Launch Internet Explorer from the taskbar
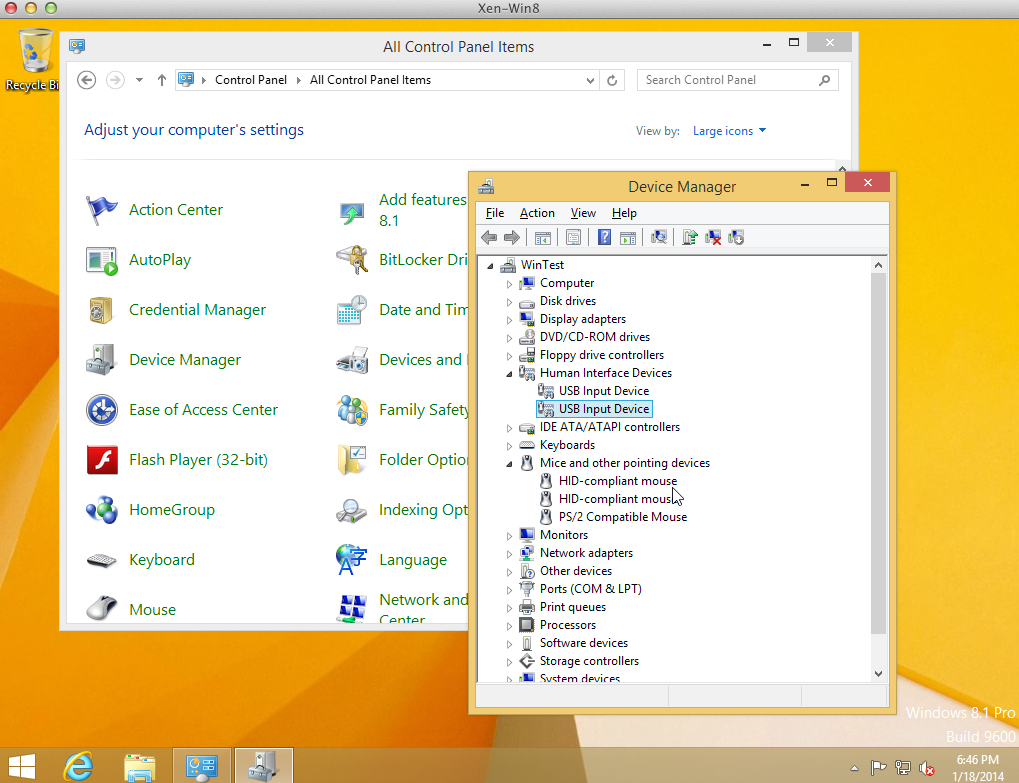Screen dimensions: 1019x783 pos(80,766)
